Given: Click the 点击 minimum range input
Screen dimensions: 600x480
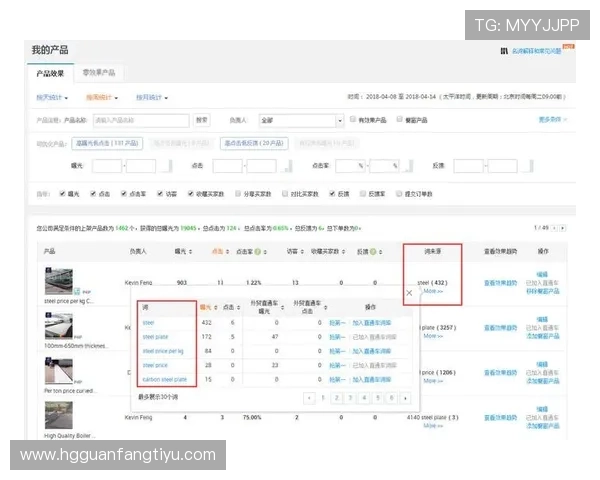Looking at the screenshot, I should click(228, 166).
